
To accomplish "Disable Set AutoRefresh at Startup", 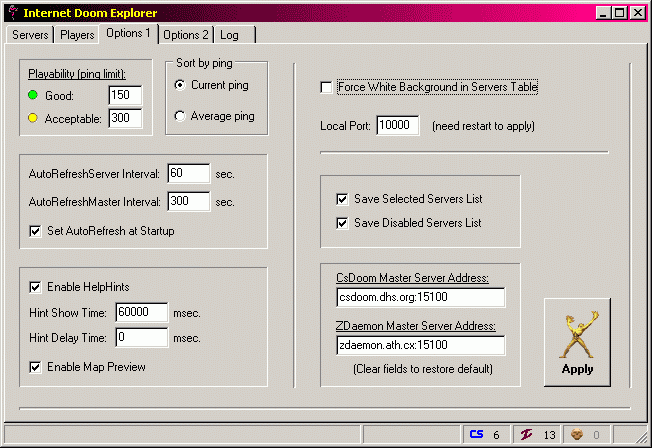I will coord(36,231).
